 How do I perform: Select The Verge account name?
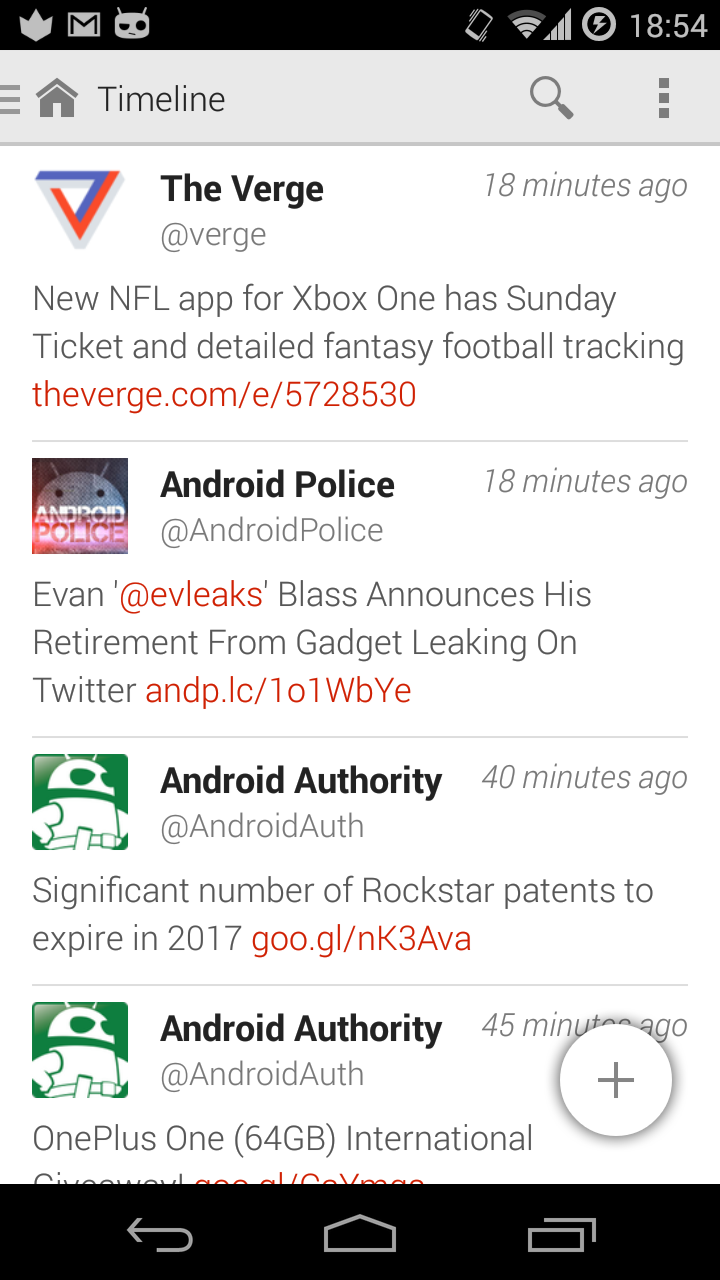pos(242,188)
